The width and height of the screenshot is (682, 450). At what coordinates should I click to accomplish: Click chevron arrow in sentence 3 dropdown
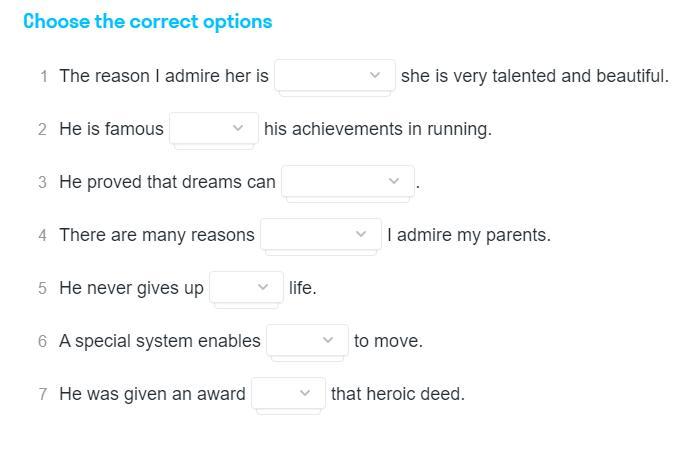(x=394, y=181)
